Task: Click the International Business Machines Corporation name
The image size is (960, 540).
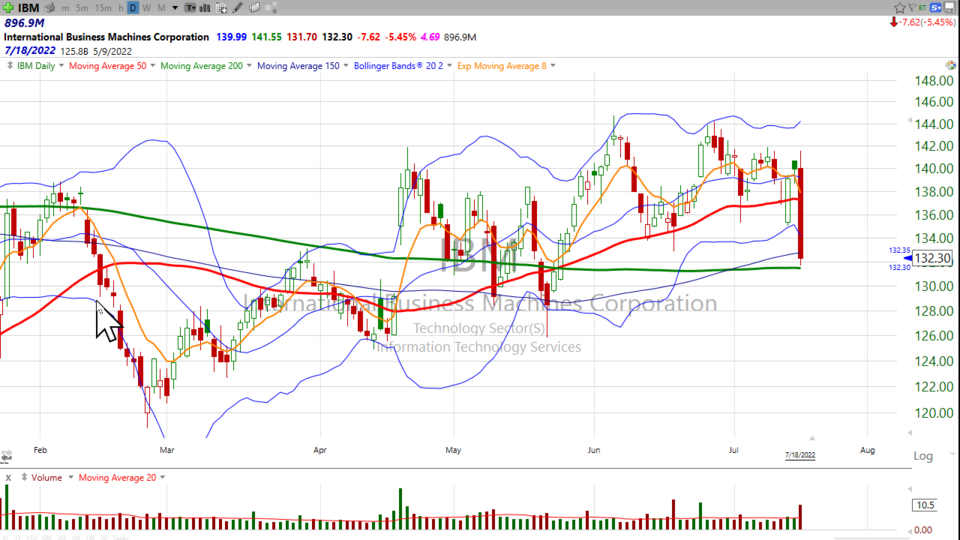Action: point(107,37)
